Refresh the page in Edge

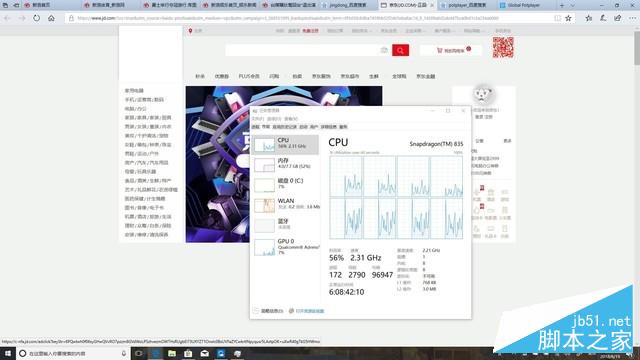(x=36, y=18)
